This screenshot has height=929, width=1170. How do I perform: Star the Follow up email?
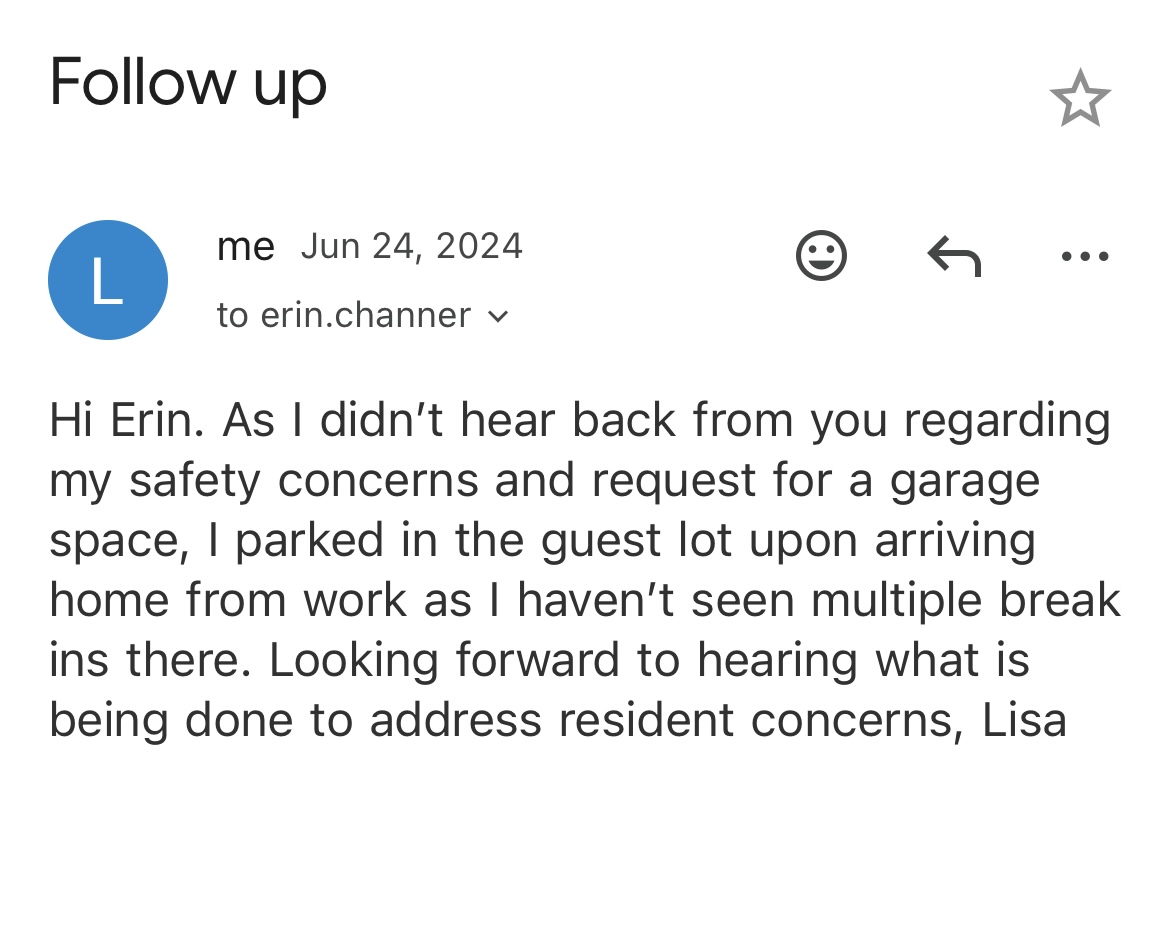pyautogui.click(x=1080, y=98)
